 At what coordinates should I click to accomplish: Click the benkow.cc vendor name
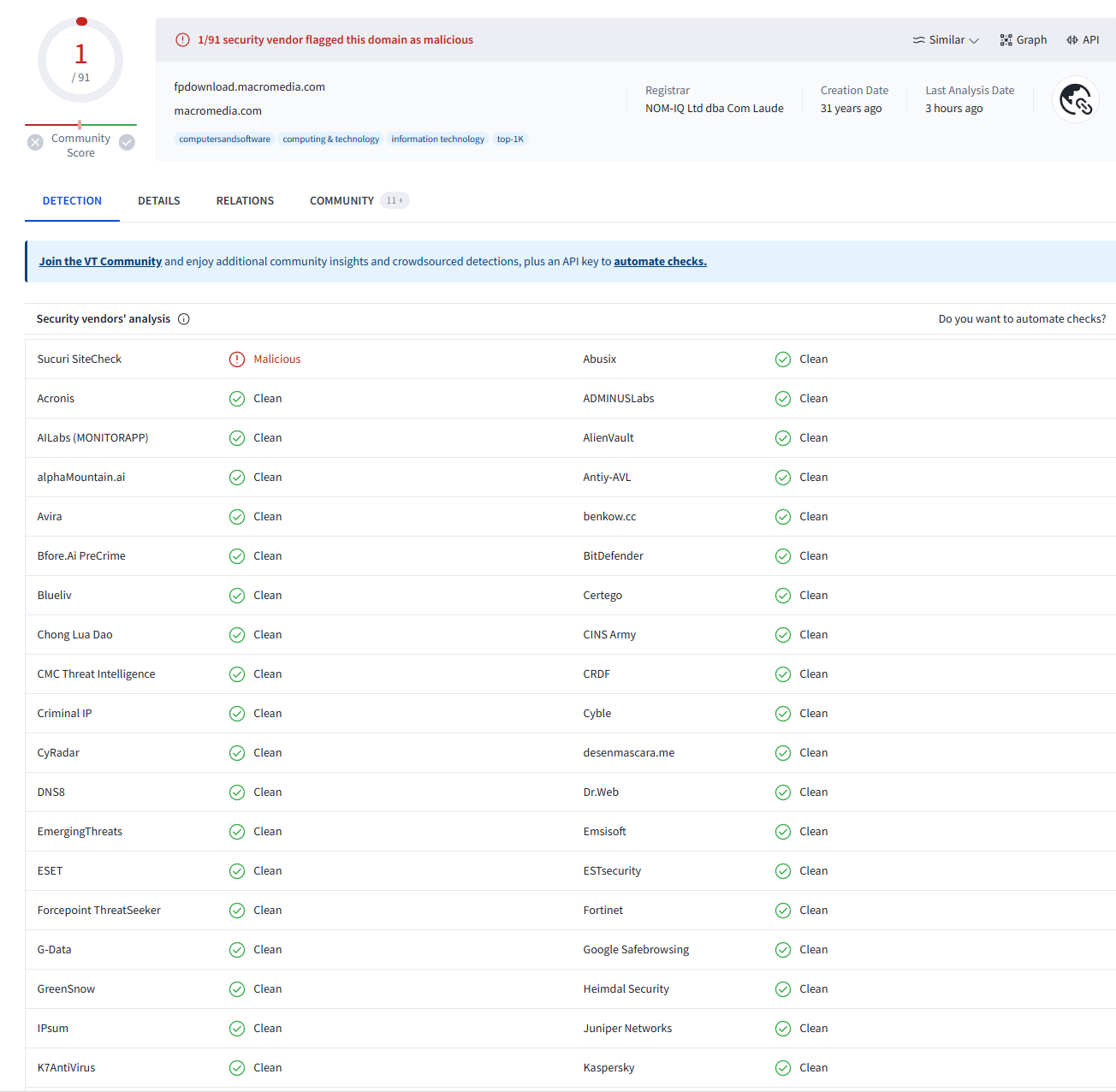609,517
